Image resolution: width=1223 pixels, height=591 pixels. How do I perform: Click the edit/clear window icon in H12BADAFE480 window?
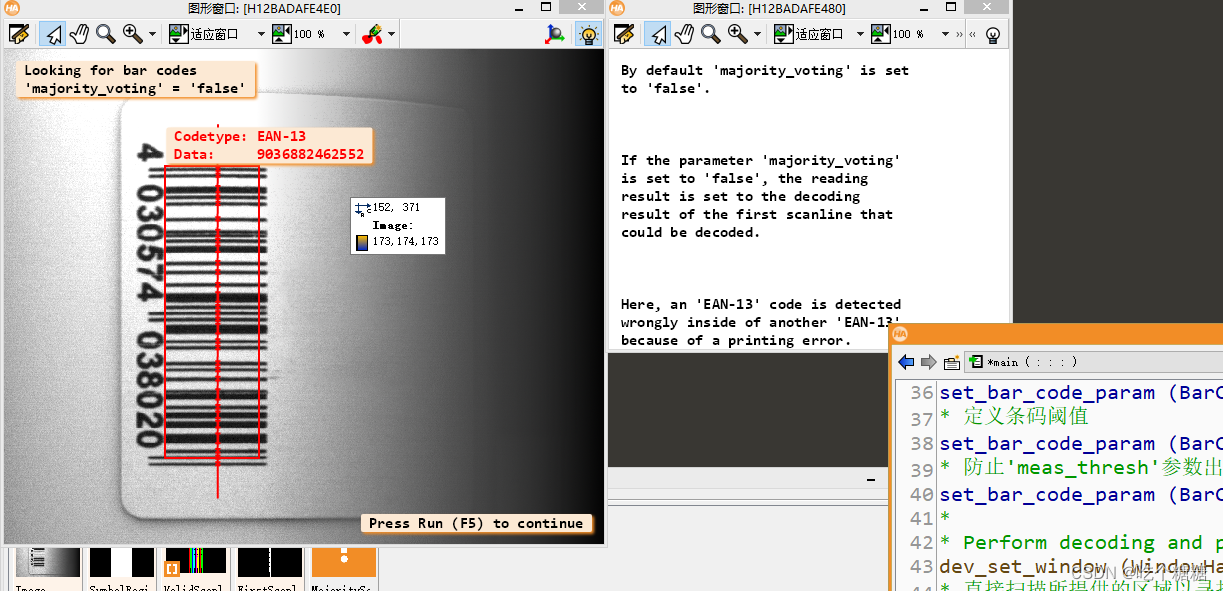tap(624, 34)
